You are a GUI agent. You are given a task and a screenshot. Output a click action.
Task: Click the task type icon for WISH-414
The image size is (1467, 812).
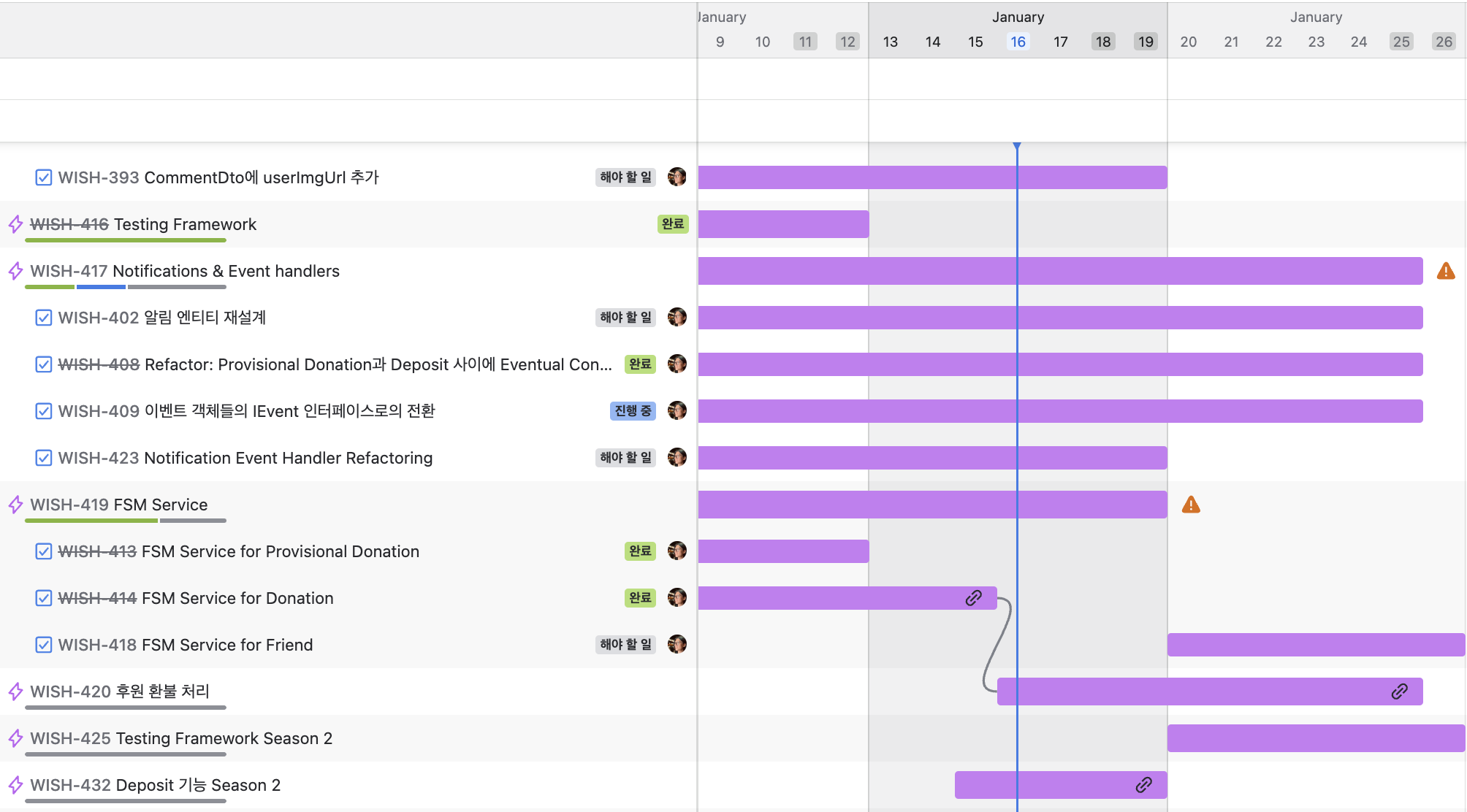pos(44,598)
